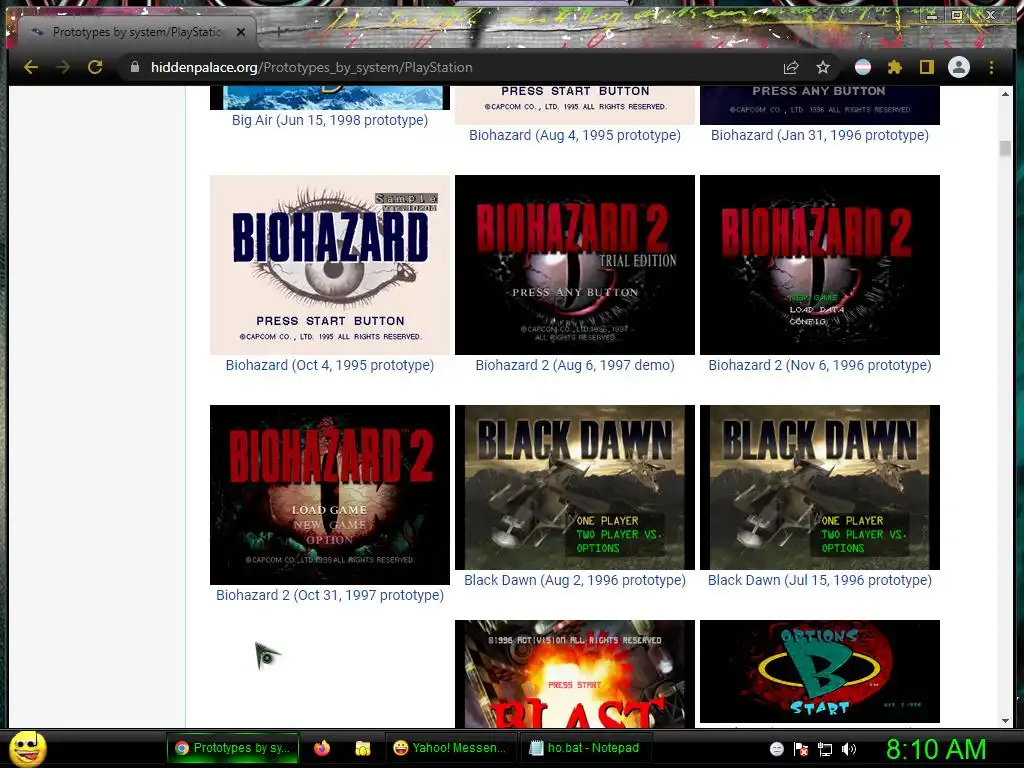Click the page scrollbar up arrow

tap(1005, 94)
